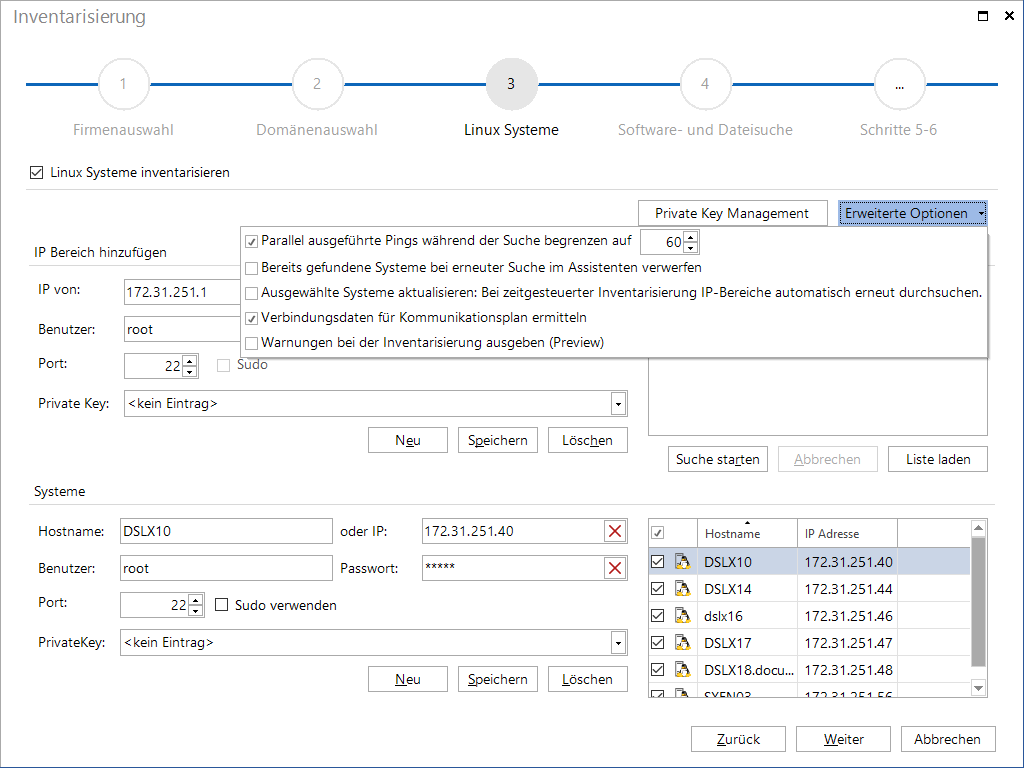The width and height of the screenshot is (1024, 768).
Task: Uncheck the DSLX14 row checkbox
Action: click(x=658, y=589)
